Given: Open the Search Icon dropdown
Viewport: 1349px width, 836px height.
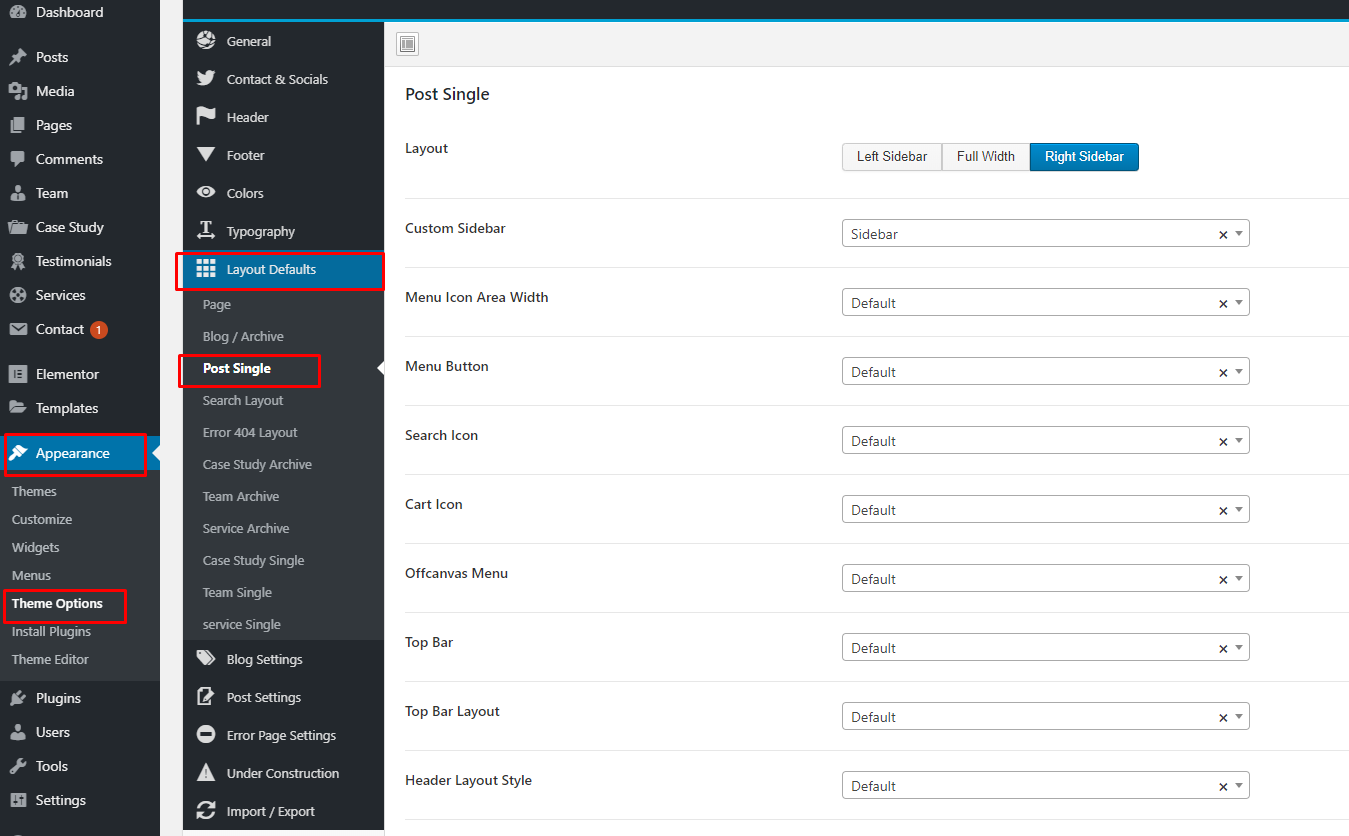Looking at the screenshot, I should (x=1046, y=440).
